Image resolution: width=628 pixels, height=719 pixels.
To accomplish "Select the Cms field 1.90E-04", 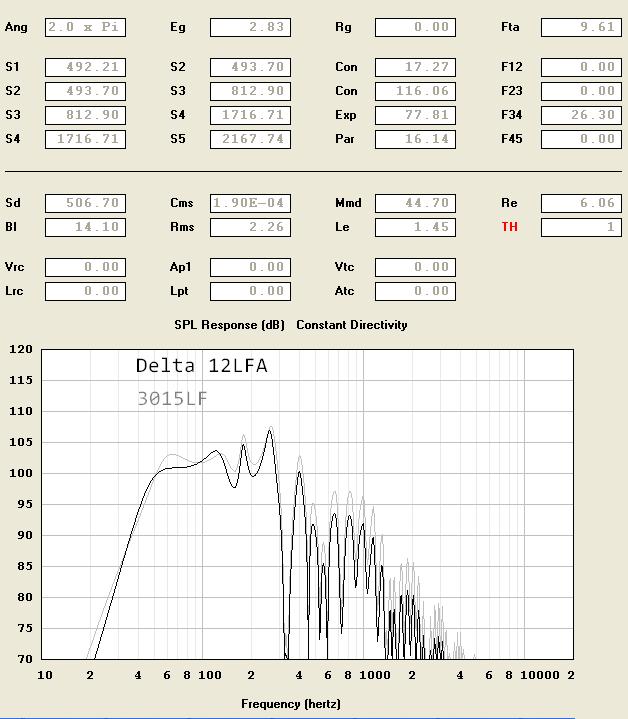I will click(250, 203).
